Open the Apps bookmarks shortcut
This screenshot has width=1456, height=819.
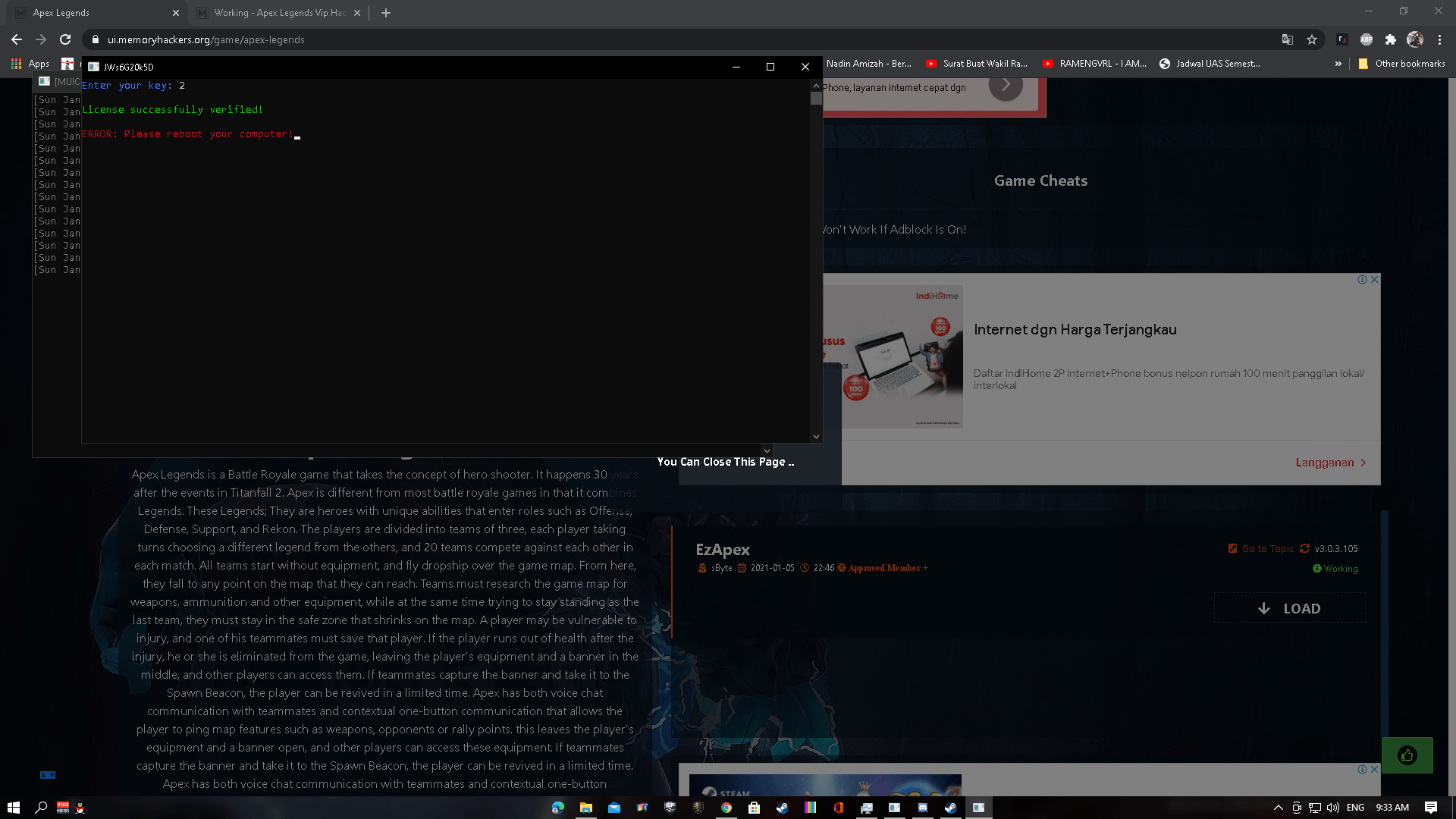(x=30, y=64)
